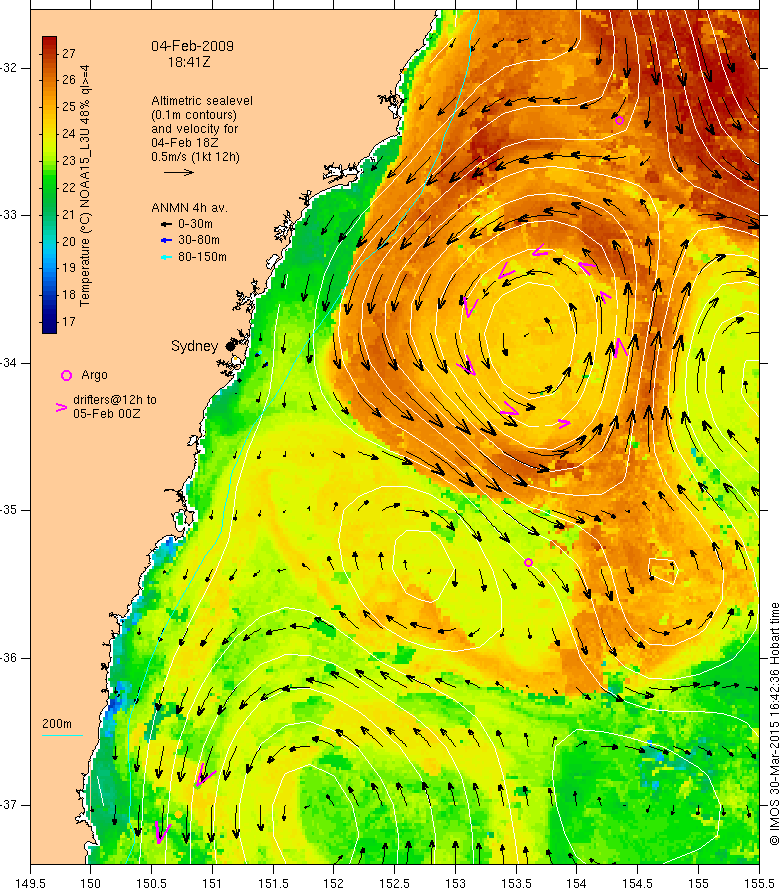Click the black Sydney location dot

pos(230,346)
